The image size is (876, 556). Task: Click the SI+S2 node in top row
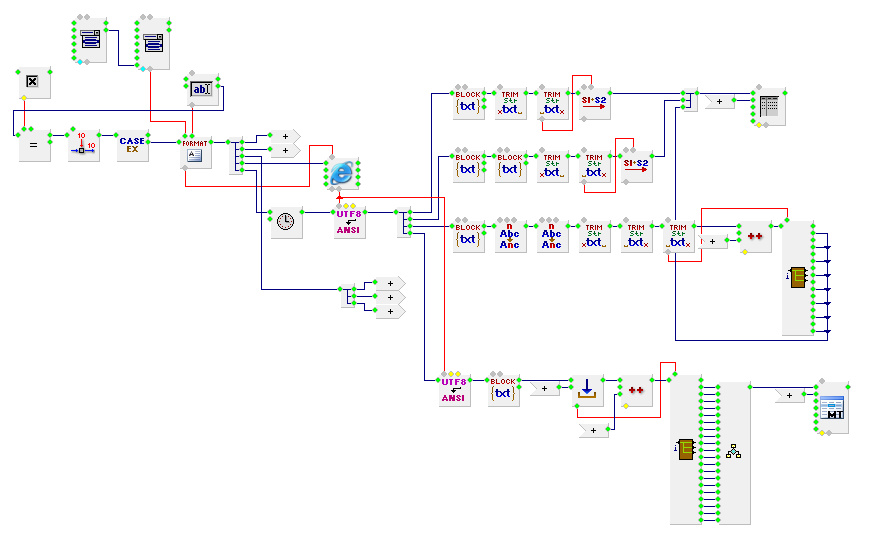[x=595, y=103]
